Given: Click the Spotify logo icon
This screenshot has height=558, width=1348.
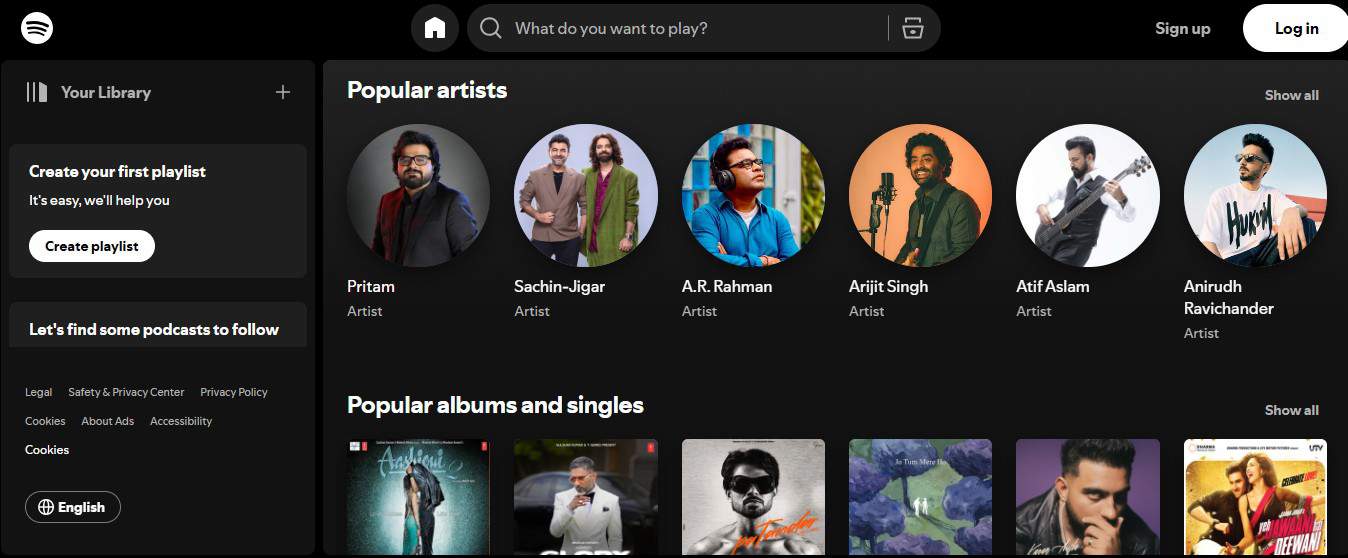Looking at the screenshot, I should tap(37, 28).
